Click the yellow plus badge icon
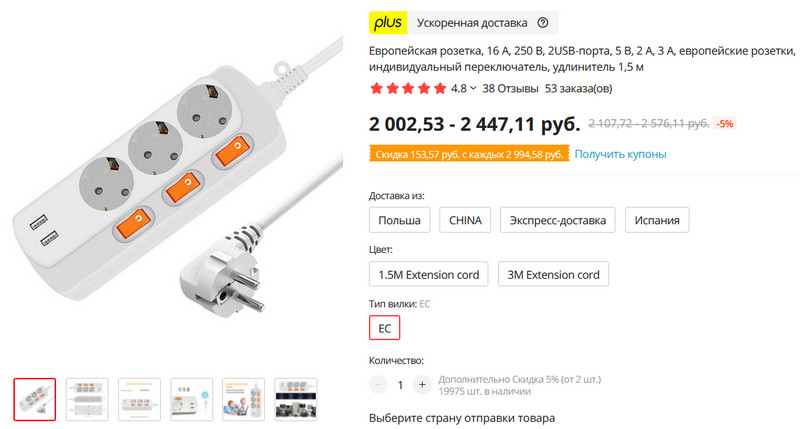 (x=388, y=22)
